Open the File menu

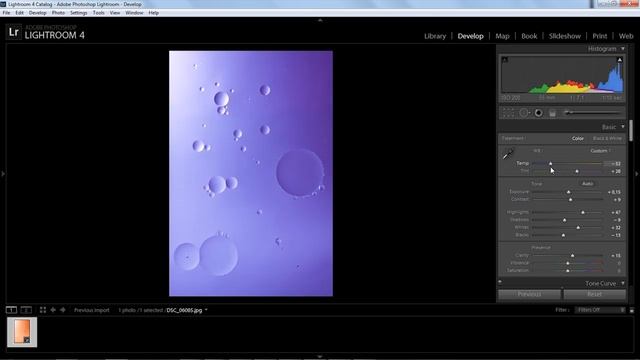(7, 13)
